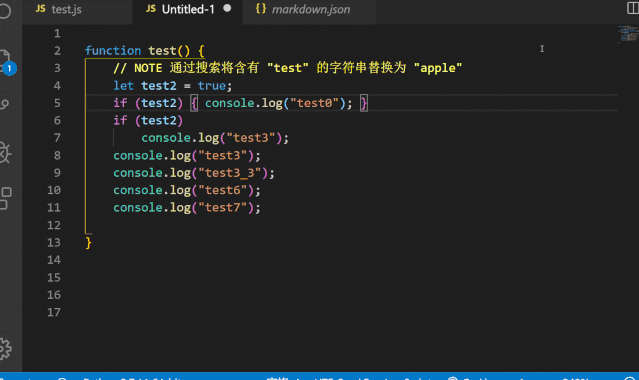Click the 'if' keyword on line 5

click(120, 103)
